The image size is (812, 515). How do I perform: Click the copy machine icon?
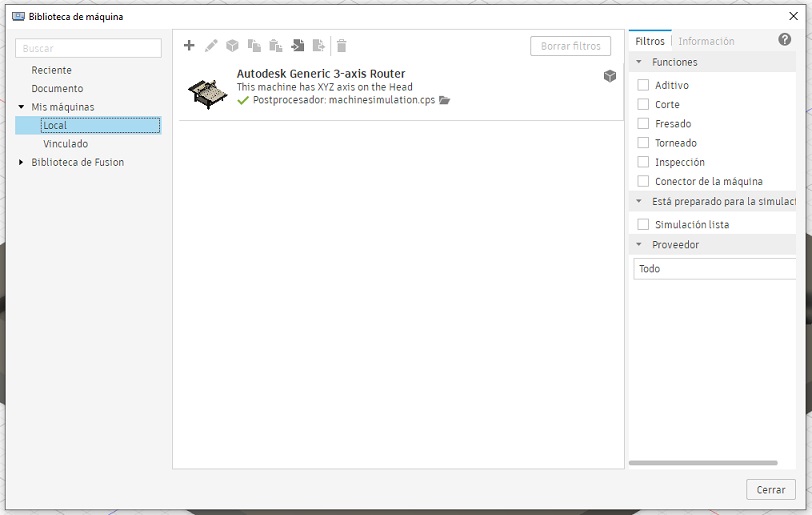click(254, 46)
